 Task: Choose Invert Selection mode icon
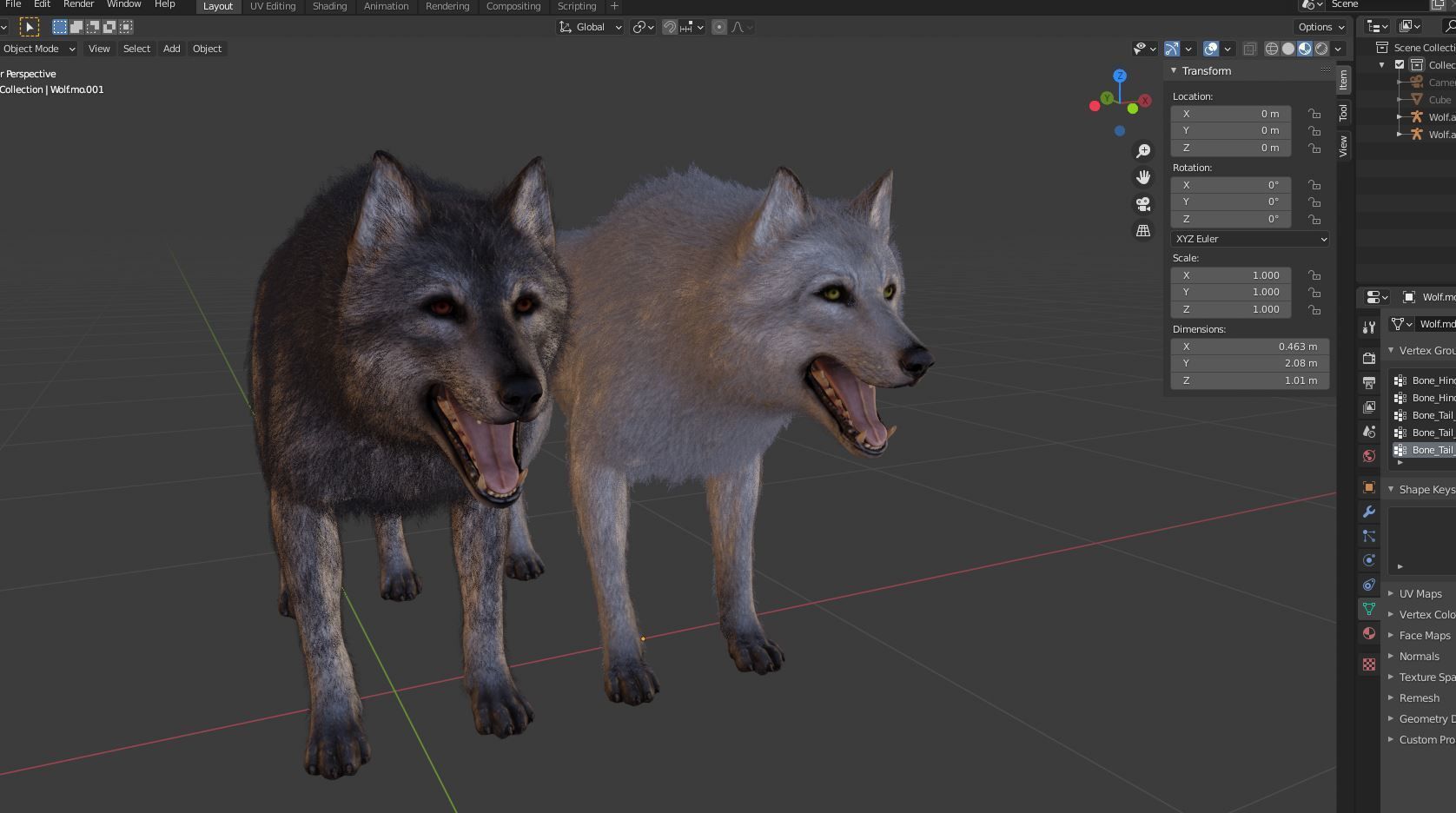tap(109, 27)
